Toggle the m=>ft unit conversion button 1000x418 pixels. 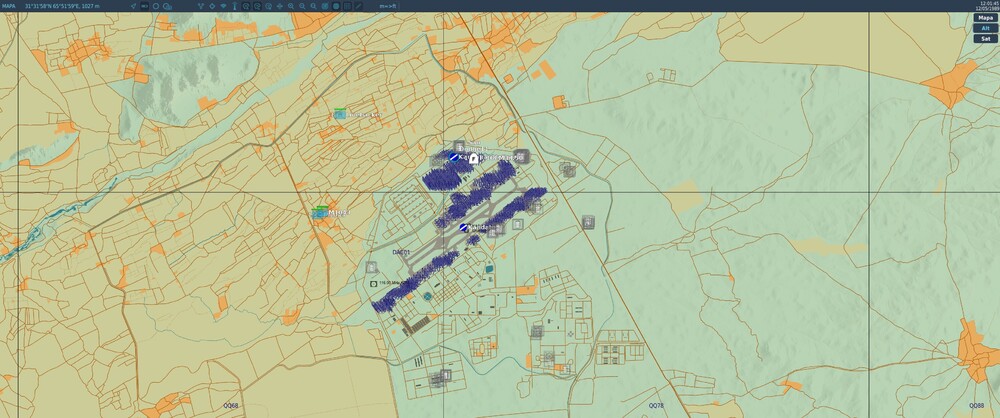(x=388, y=6)
